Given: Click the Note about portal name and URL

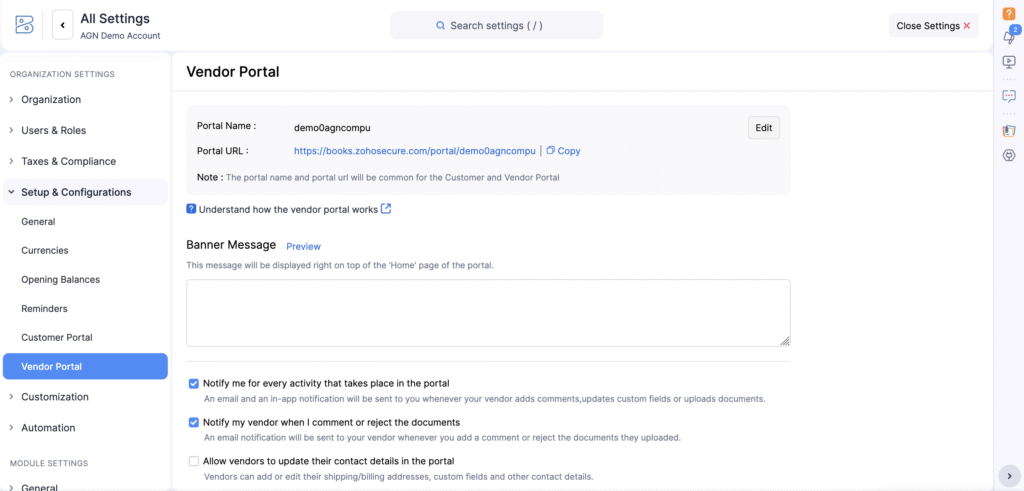Looking at the screenshot, I should point(378,177).
